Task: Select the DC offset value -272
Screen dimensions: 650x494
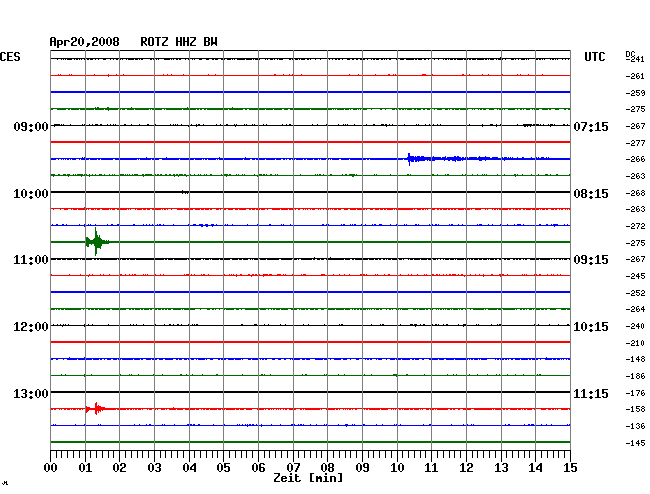Action: tap(635, 226)
